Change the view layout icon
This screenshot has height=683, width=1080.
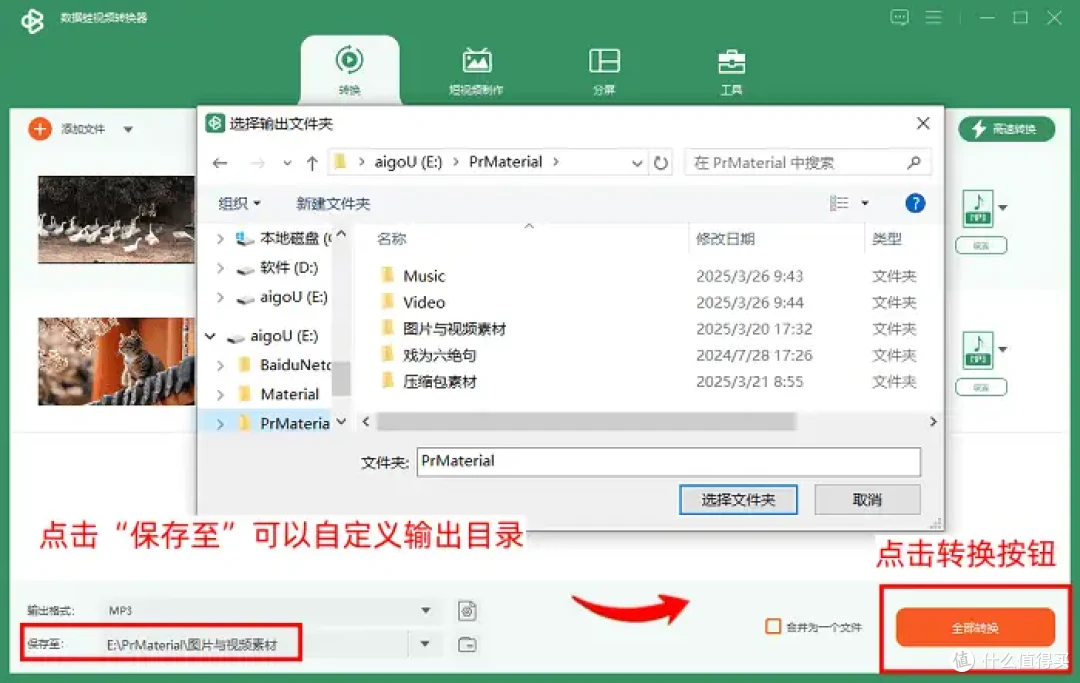click(x=839, y=203)
